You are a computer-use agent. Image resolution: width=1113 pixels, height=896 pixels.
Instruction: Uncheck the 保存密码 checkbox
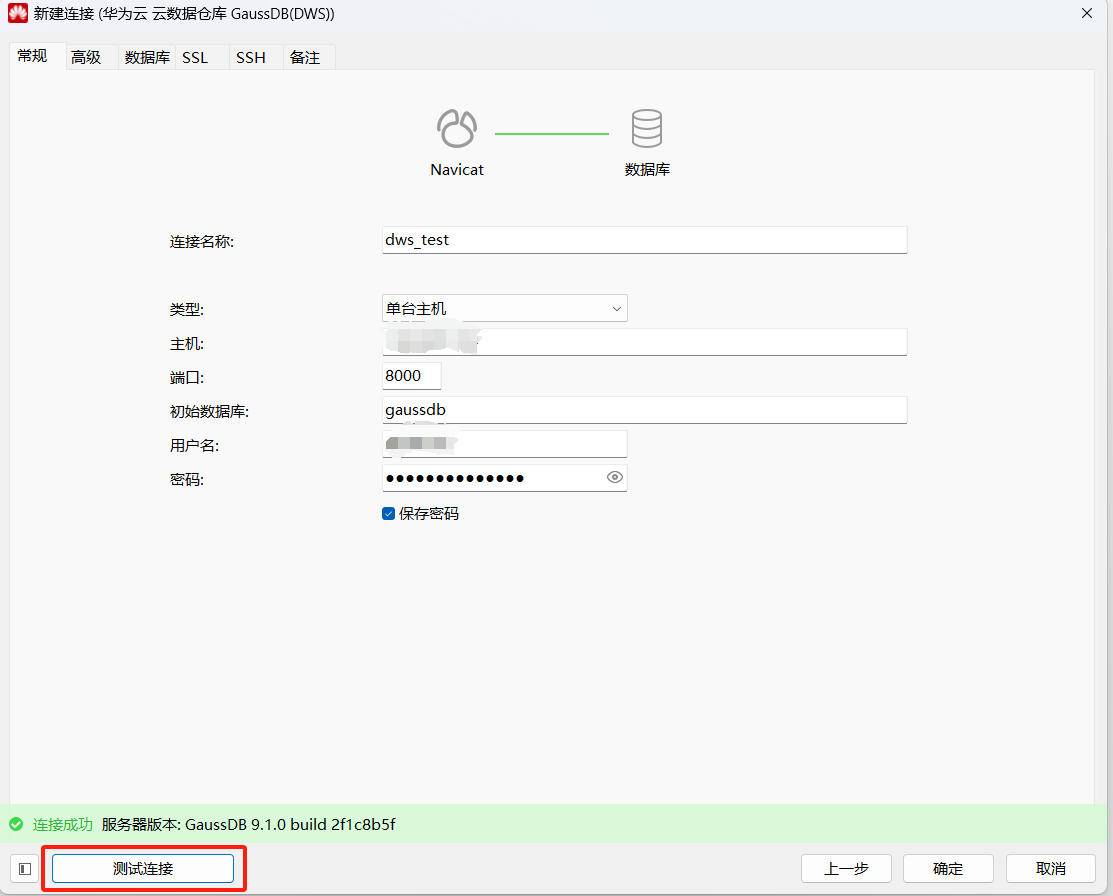click(388, 513)
